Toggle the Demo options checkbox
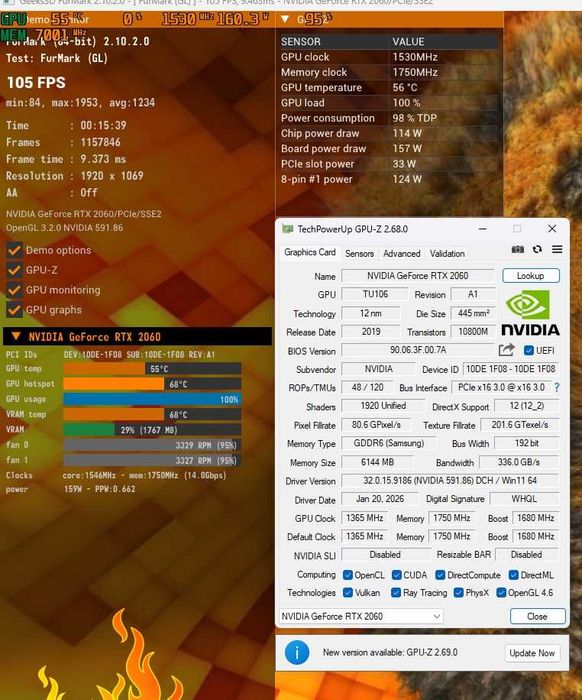Viewport: 582px width, 700px height. [14, 250]
